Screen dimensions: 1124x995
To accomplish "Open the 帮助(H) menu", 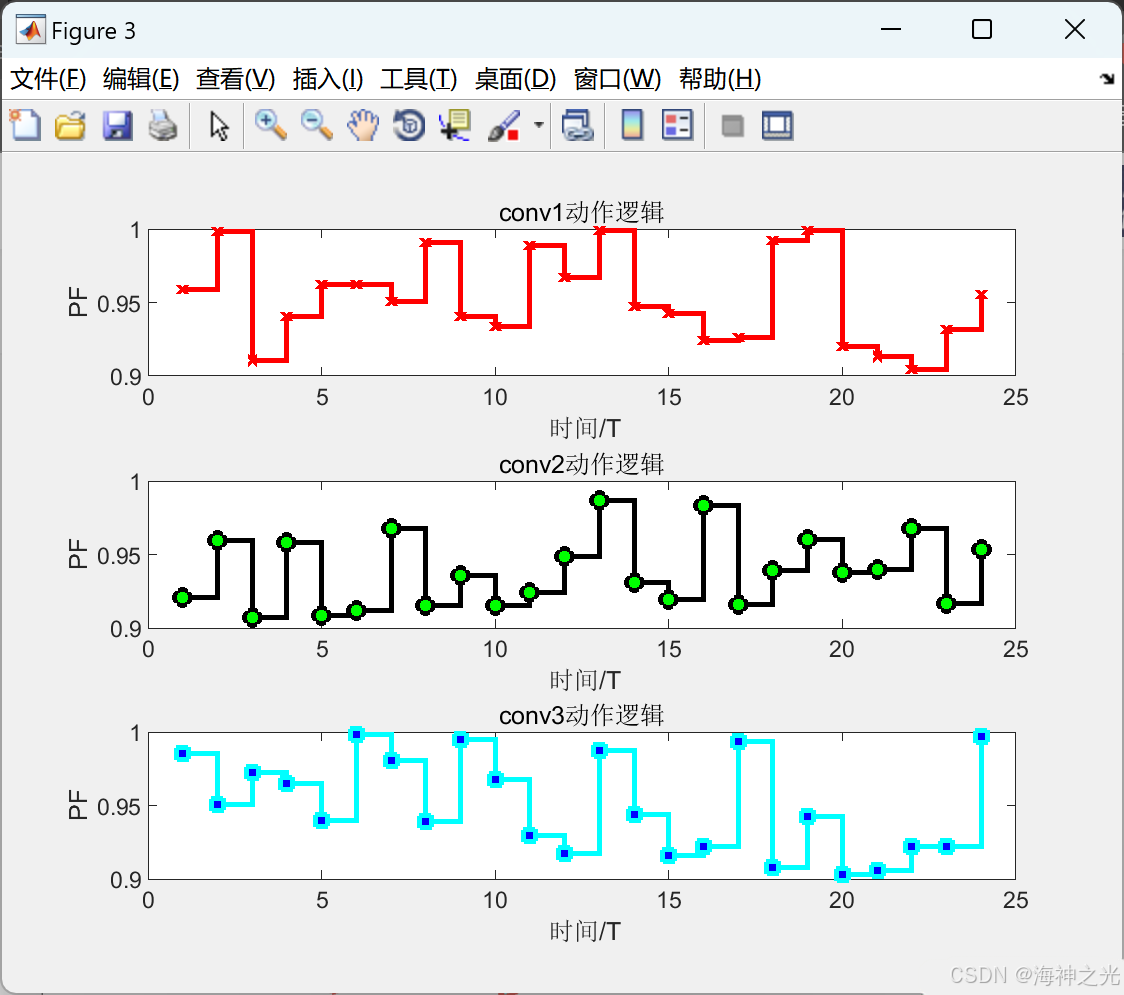I will tap(720, 79).
